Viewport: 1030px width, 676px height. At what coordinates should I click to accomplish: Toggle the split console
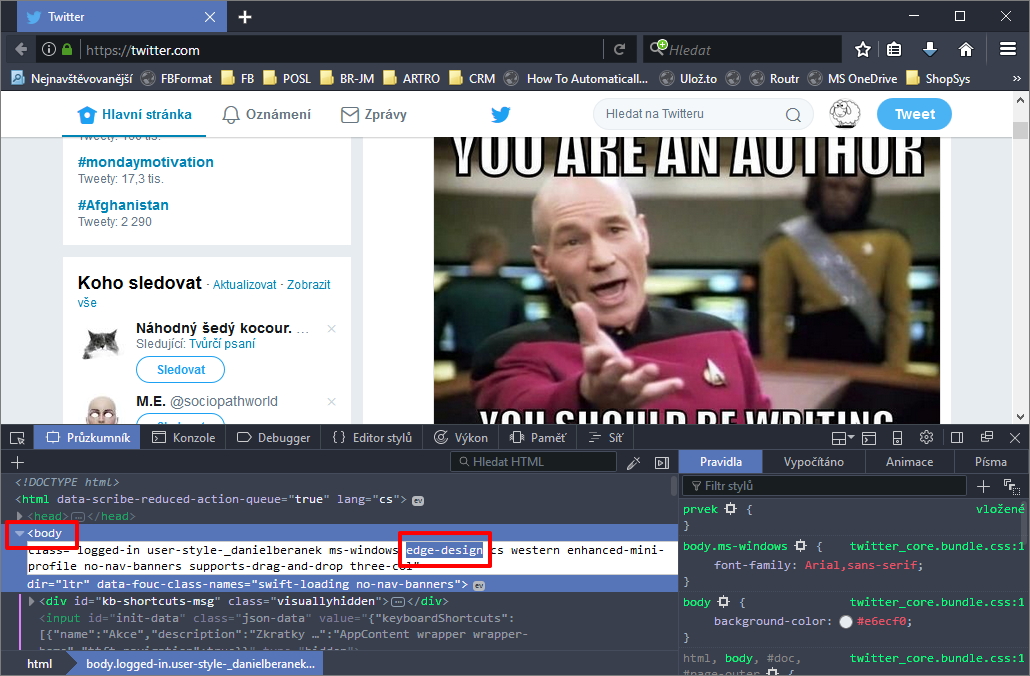point(869,438)
